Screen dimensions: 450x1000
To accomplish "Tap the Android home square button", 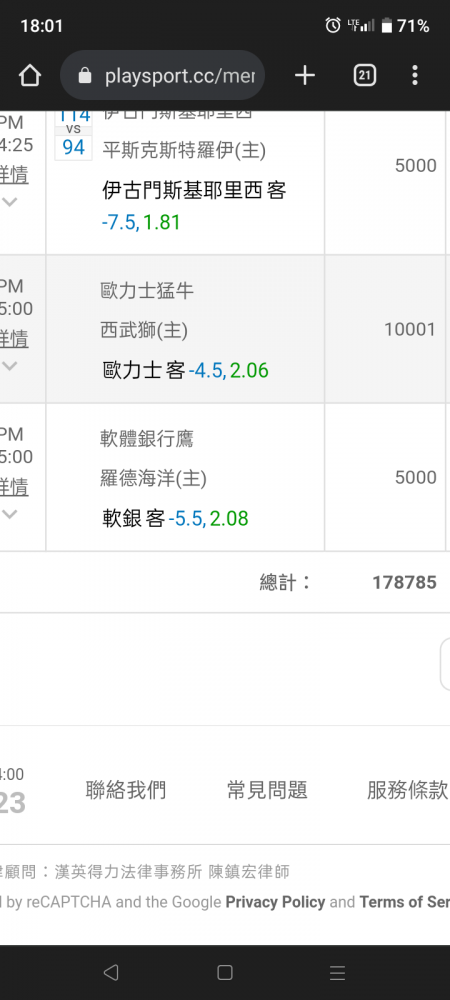I will 224,972.
